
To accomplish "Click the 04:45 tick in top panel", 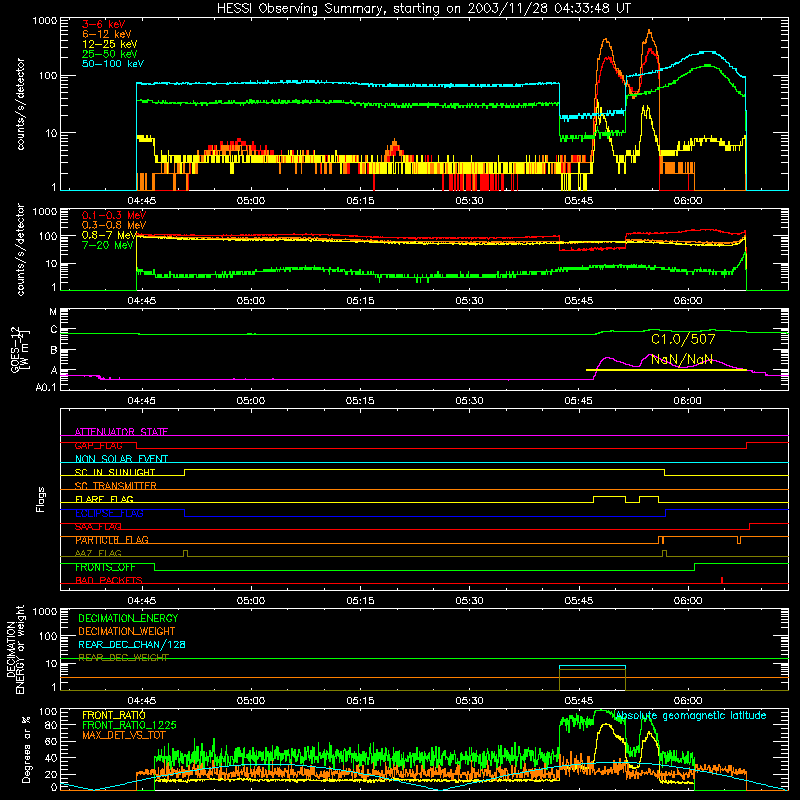I will point(141,201).
